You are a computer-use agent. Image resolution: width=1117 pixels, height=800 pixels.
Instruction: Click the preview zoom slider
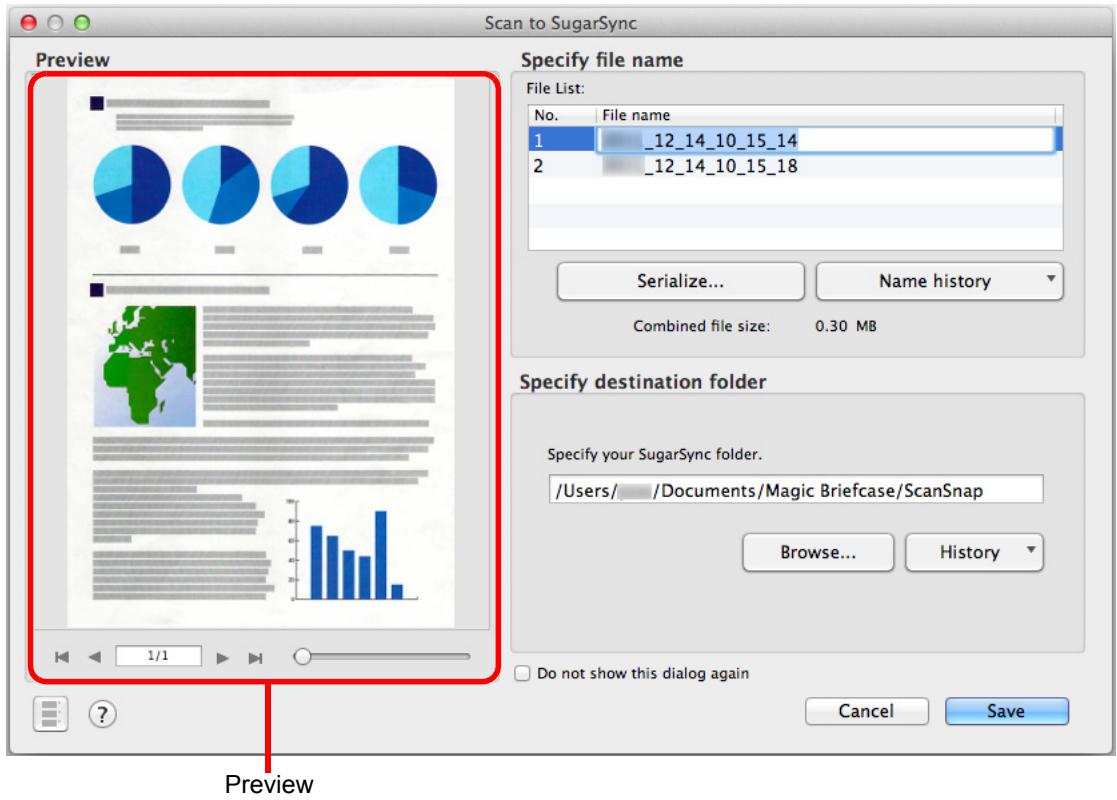coord(382,656)
